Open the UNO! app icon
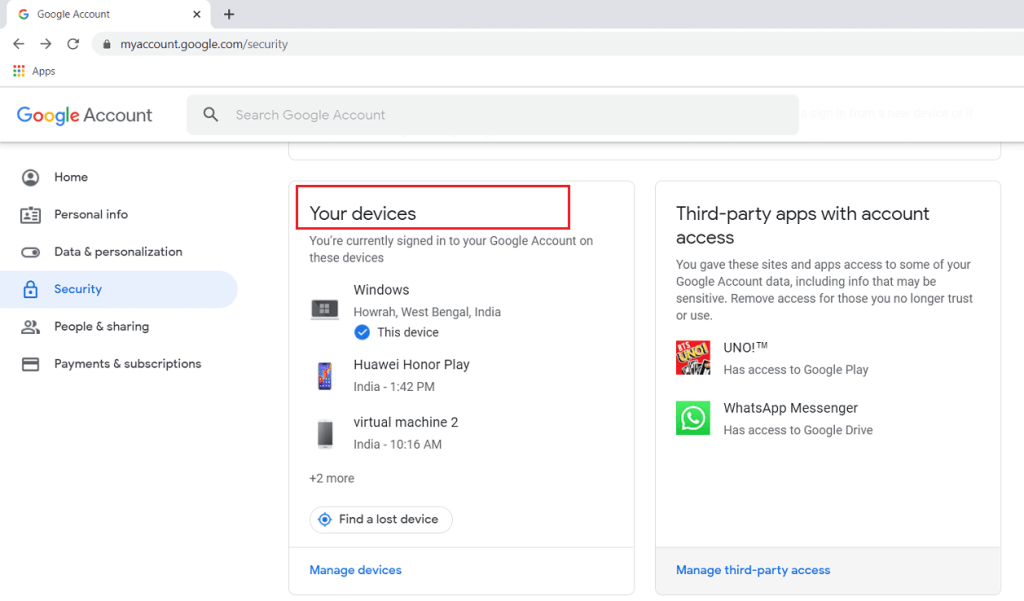1024x601 pixels. point(693,358)
